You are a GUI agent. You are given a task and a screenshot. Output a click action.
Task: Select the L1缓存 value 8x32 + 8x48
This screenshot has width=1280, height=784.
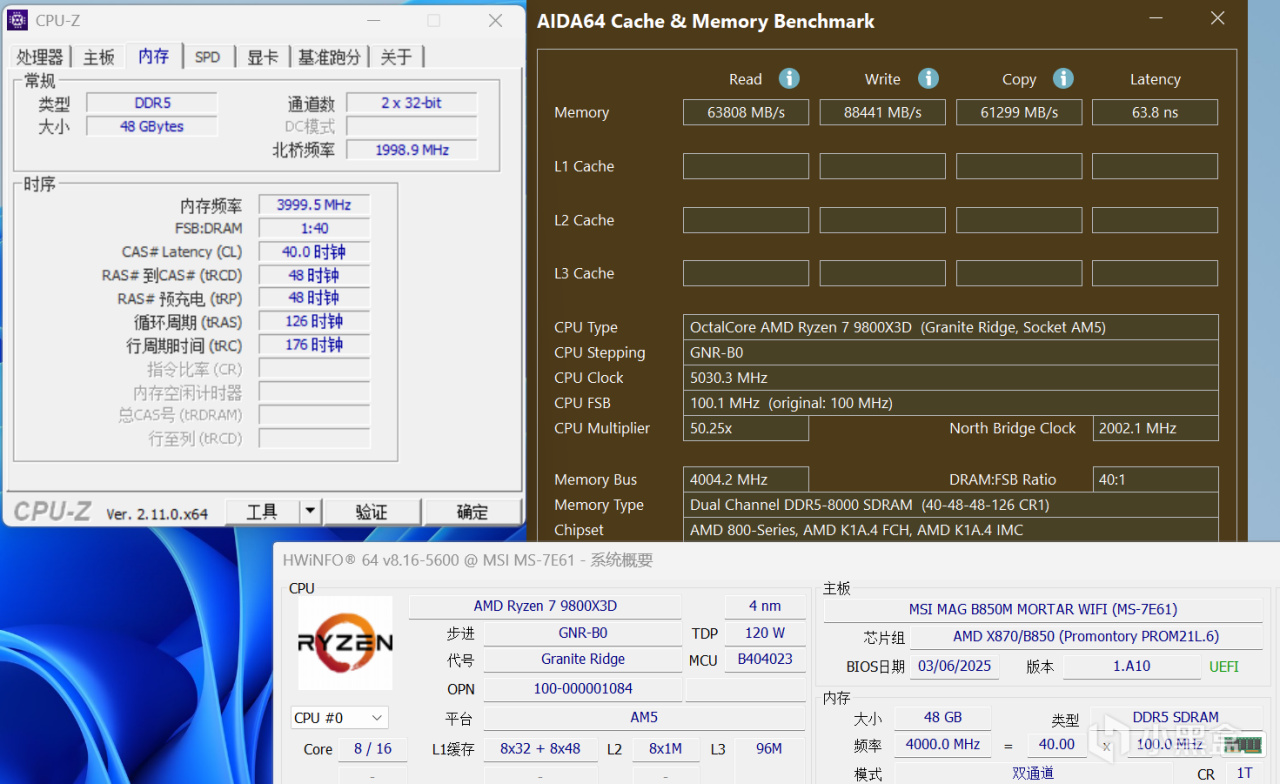click(540, 749)
